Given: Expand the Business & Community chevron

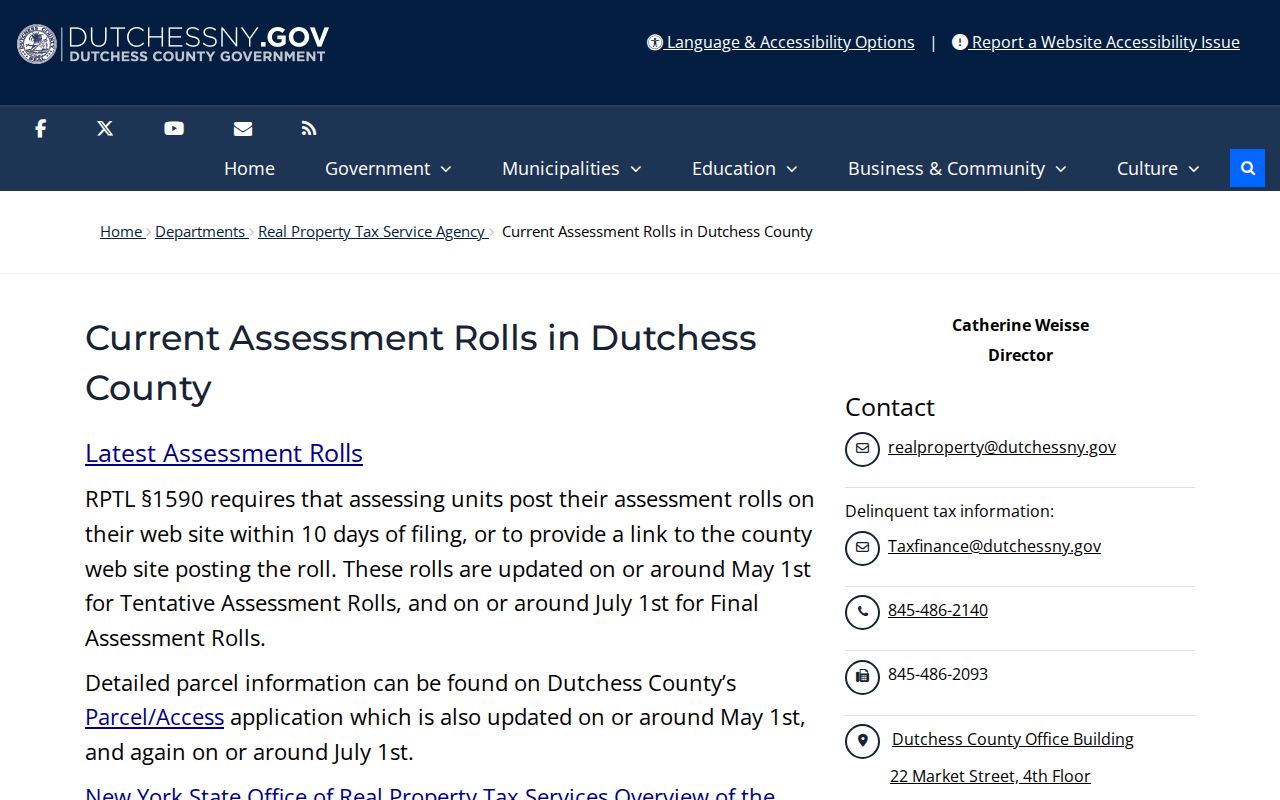Looking at the screenshot, I should pos(1061,169).
